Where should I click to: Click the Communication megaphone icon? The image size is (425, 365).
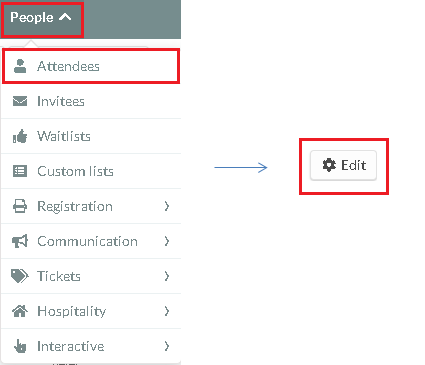point(20,241)
